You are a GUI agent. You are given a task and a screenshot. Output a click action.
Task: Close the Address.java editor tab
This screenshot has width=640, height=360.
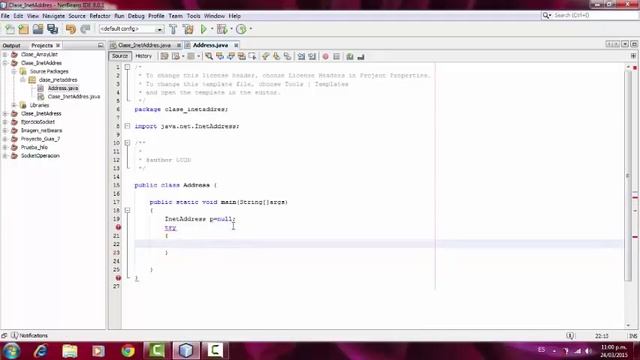236,45
